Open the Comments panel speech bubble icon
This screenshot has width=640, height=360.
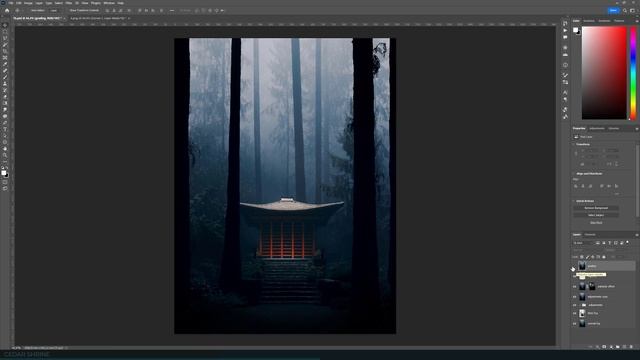pyautogui.click(x=565, y=37)
